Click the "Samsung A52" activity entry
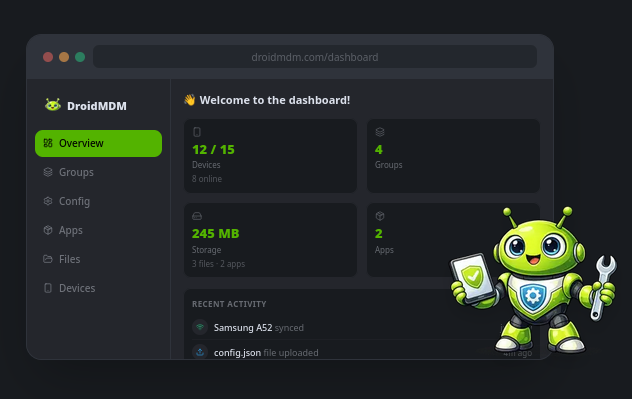This screenshot has width=632, height=399. pos(243,328)
